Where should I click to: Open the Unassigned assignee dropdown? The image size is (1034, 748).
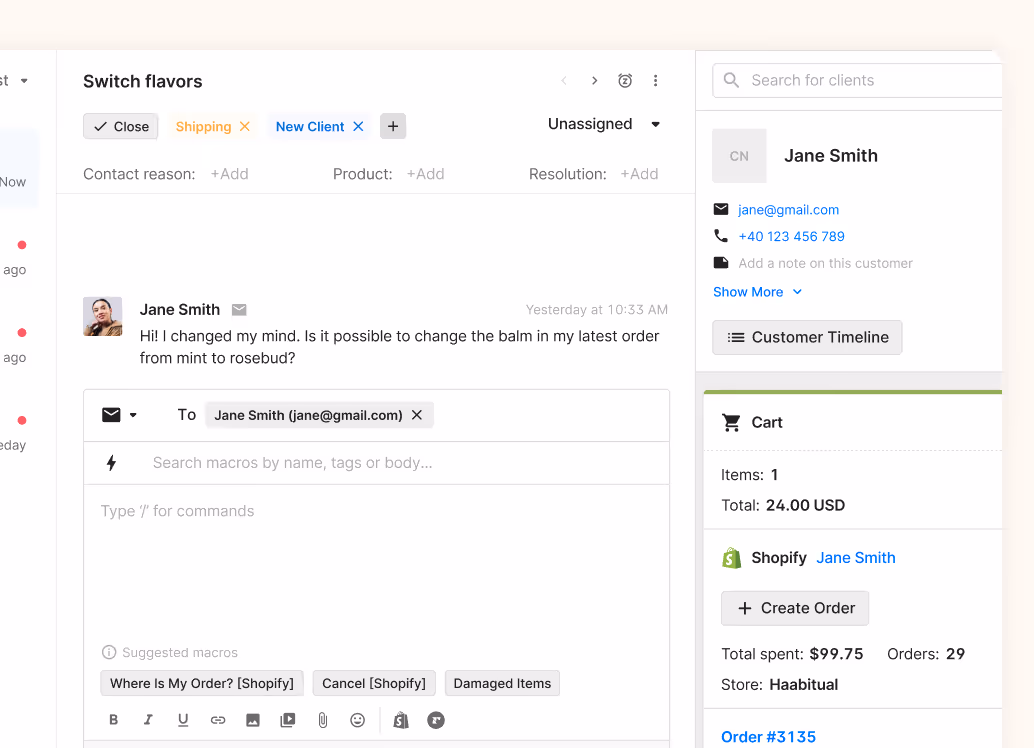(604, 124)
